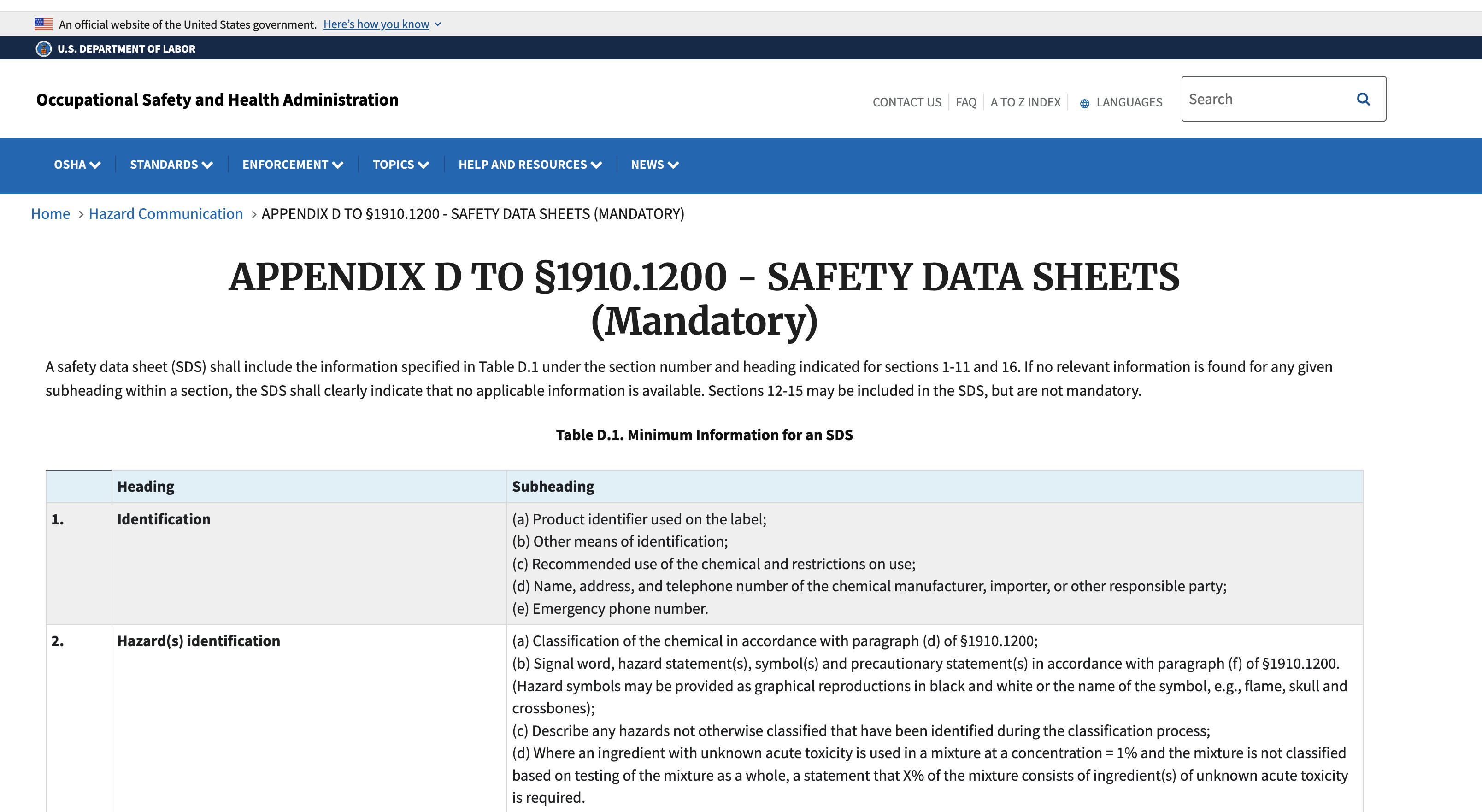Click '(e) Emergency phone number.' line

click(610, 609)
